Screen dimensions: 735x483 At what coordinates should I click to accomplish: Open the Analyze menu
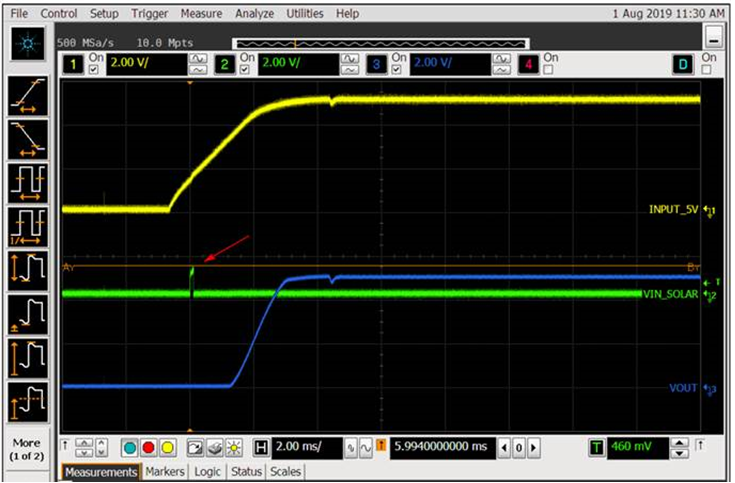[255, 14]
